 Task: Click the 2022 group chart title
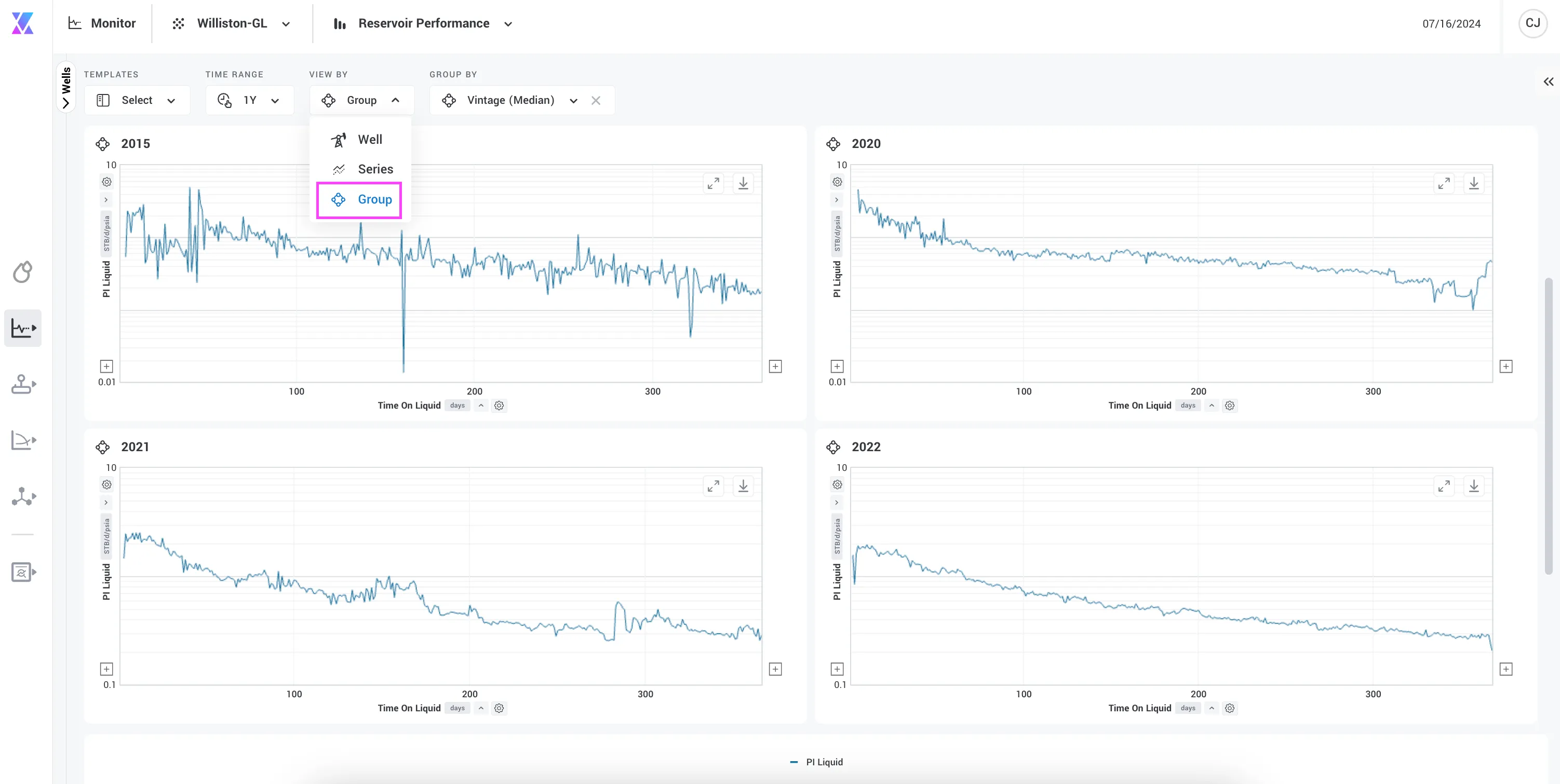(x=866, y=447)
